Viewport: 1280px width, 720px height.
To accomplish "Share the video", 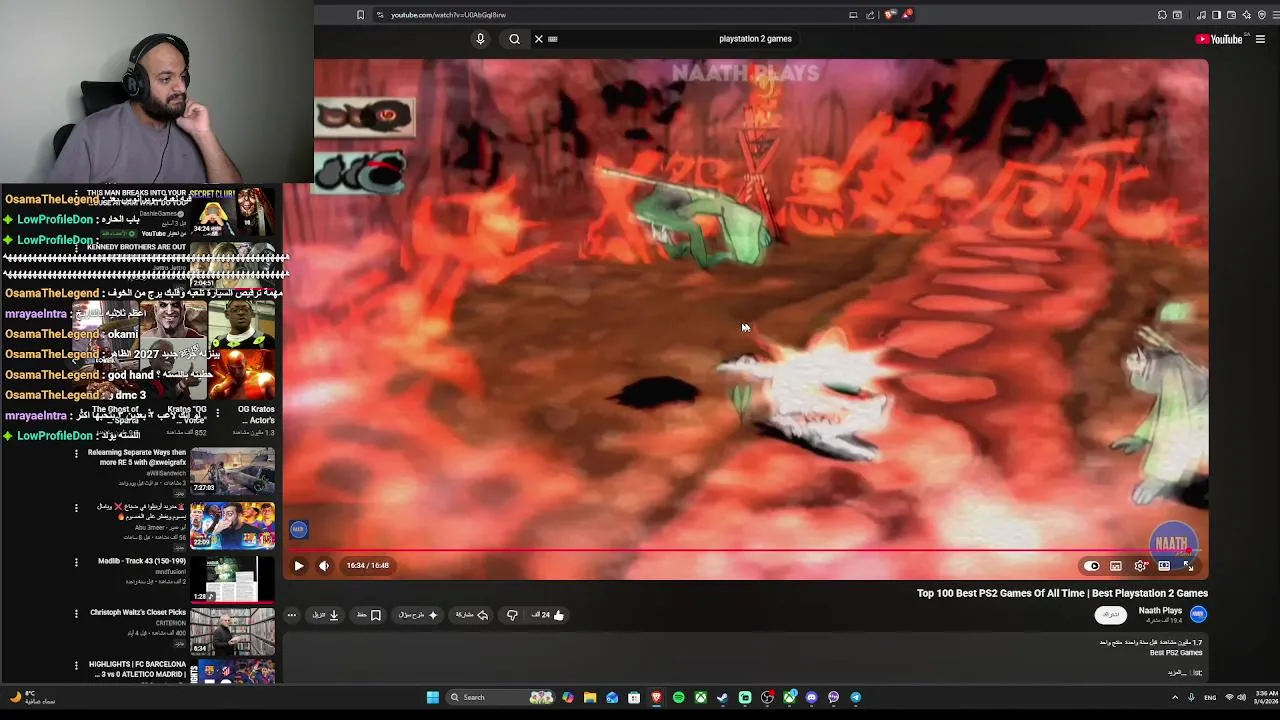I will click(472, 615).
